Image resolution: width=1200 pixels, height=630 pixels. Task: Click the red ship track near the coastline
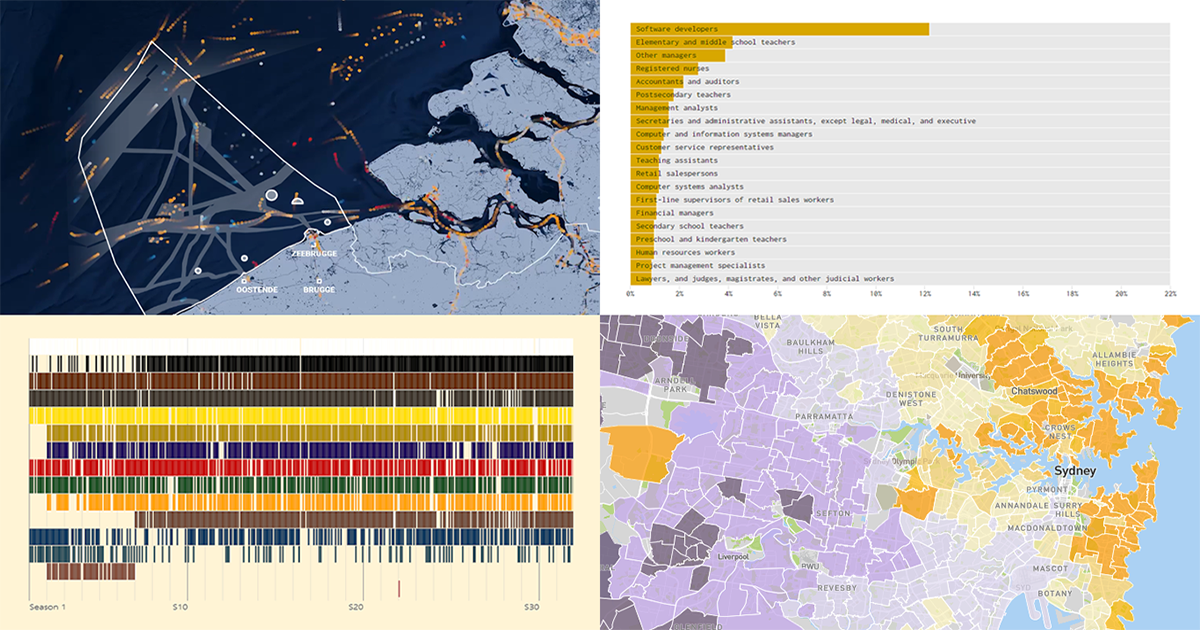(x=254, y=262)
